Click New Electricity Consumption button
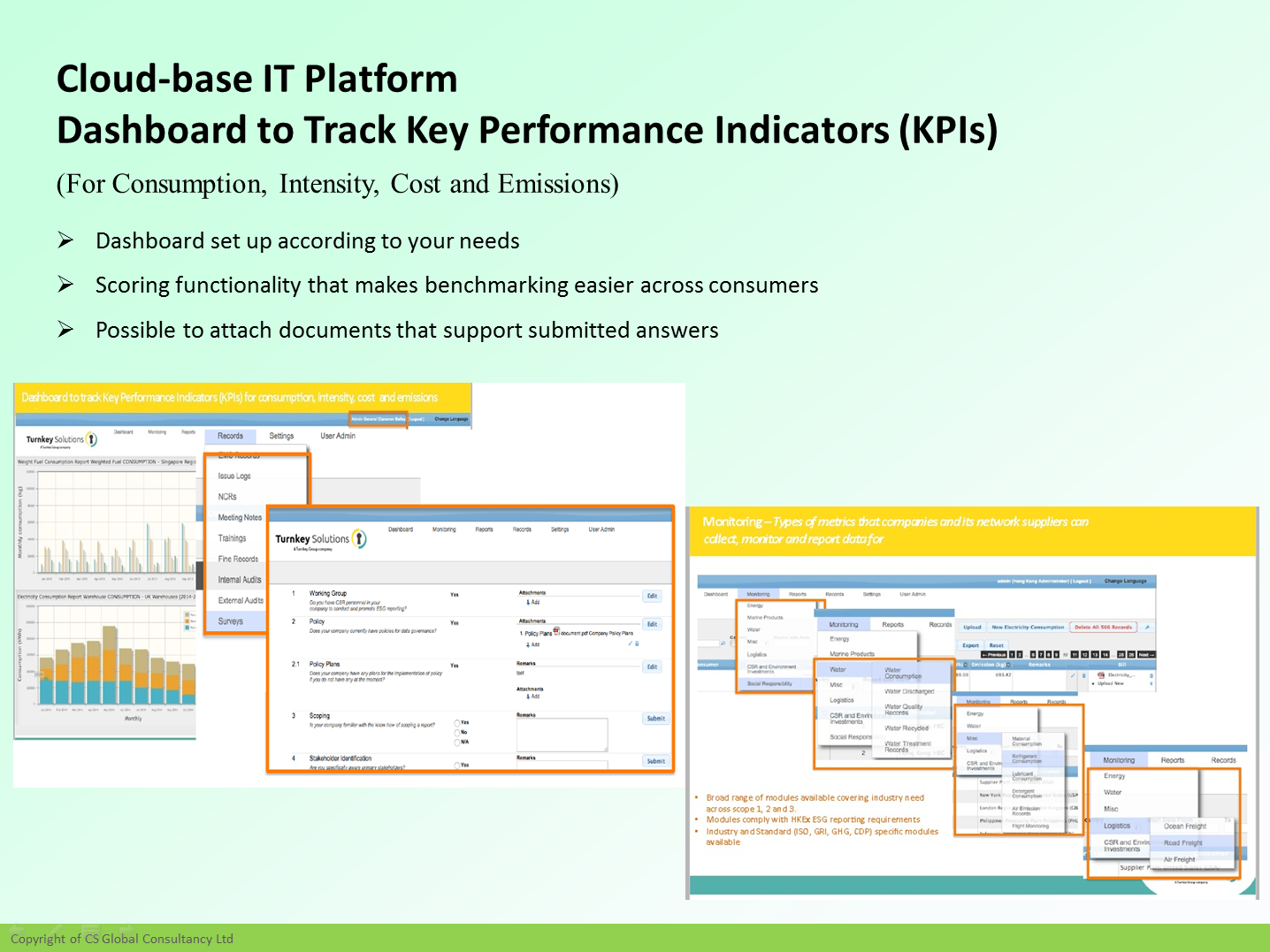1270x952 pixels. [1028, 627]
